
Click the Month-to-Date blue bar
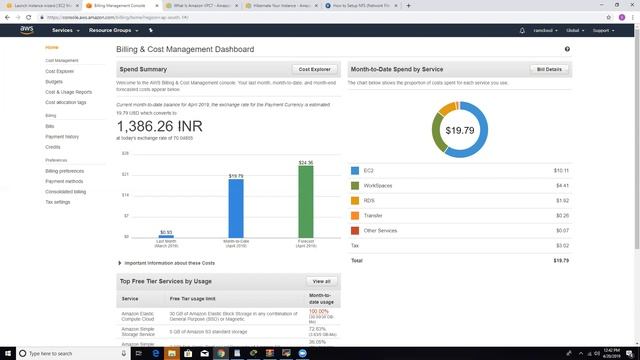point(236,208)
